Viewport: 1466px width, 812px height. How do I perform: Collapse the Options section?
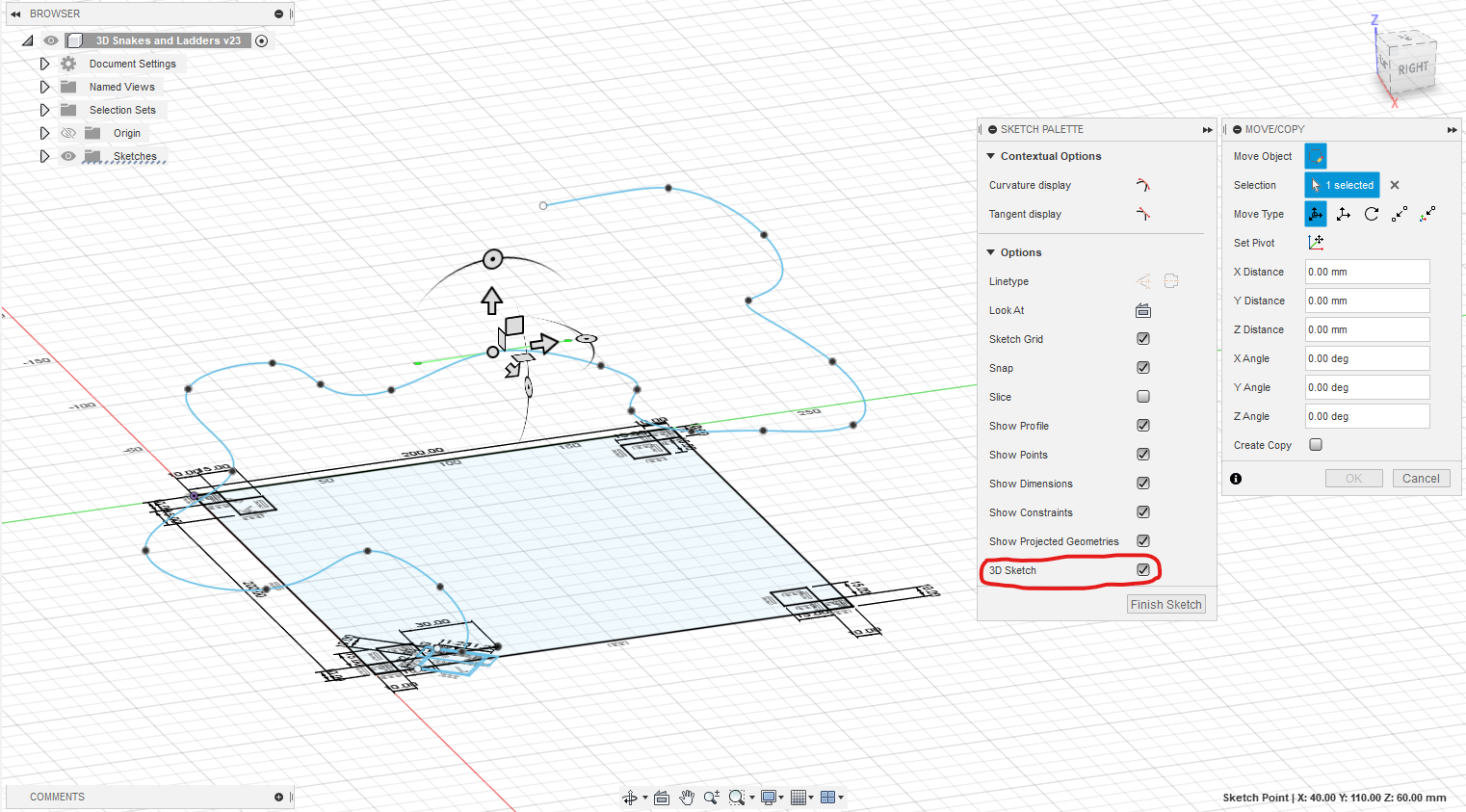coord(990,252)
